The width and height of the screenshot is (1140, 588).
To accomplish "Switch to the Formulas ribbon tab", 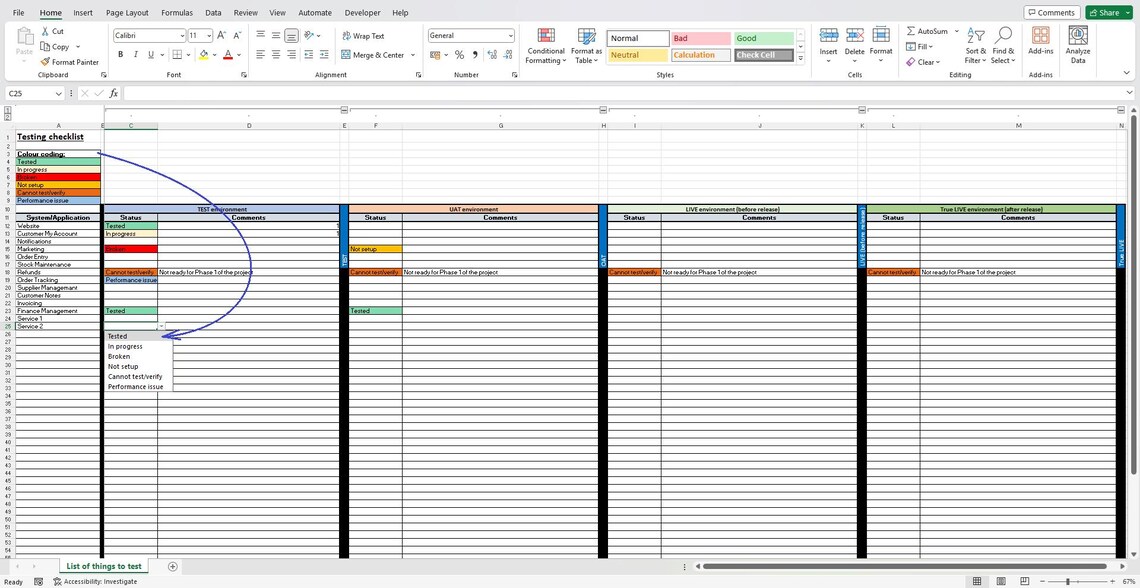I will pyautogui.click(x=176, y=12).
